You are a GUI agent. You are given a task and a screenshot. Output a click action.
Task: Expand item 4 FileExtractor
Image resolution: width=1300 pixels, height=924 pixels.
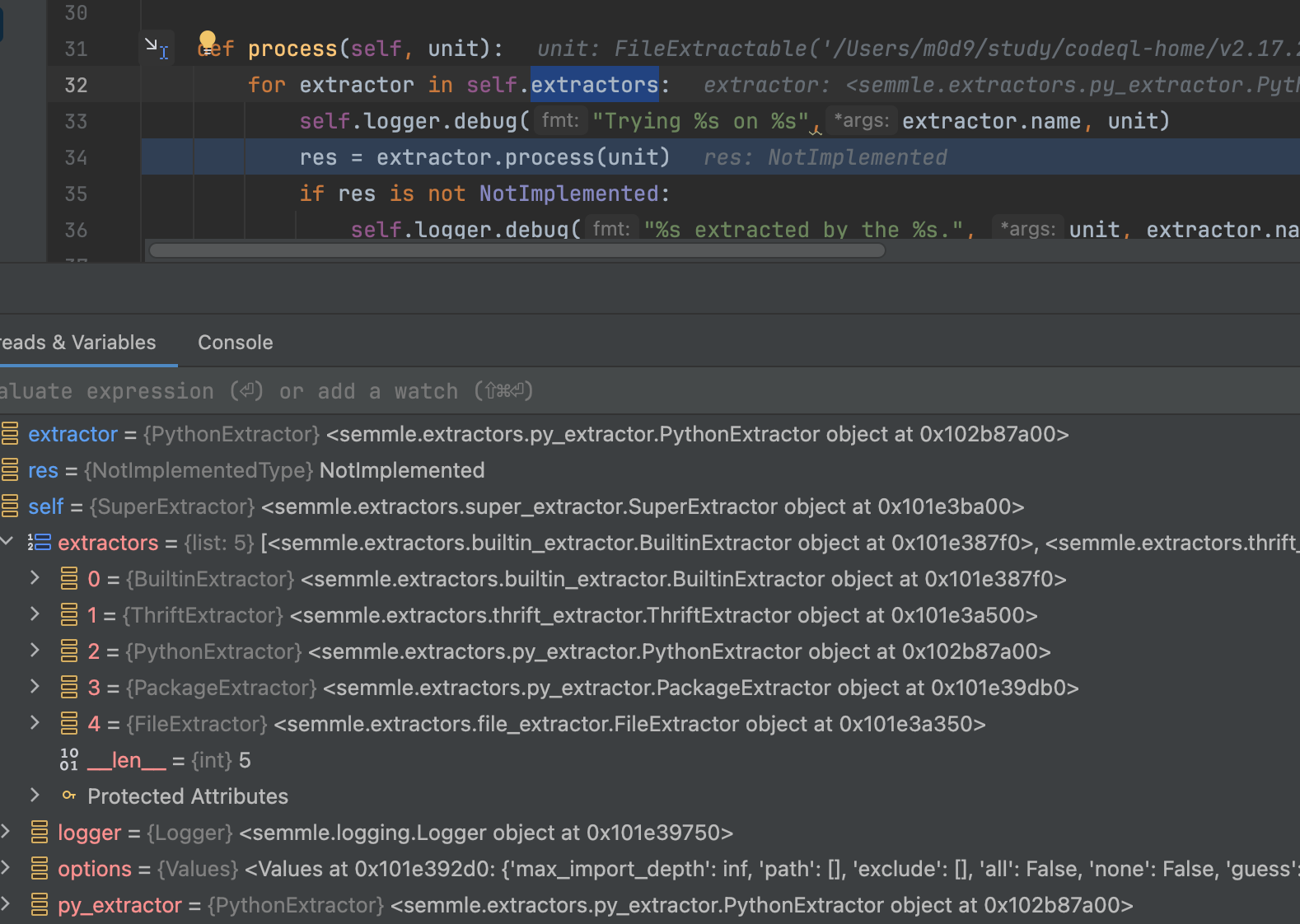35,723
